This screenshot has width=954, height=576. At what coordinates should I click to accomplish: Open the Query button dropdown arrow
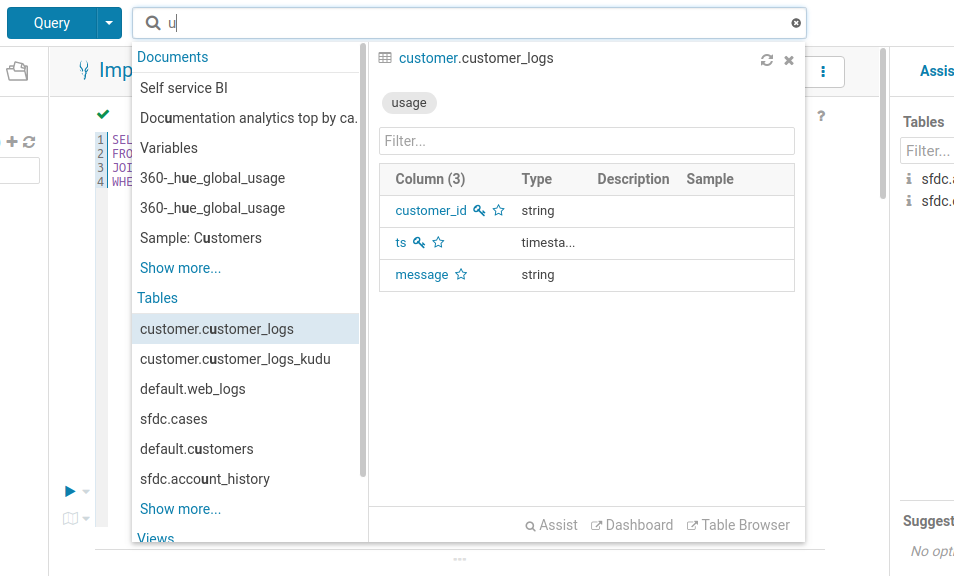(110, 23)
